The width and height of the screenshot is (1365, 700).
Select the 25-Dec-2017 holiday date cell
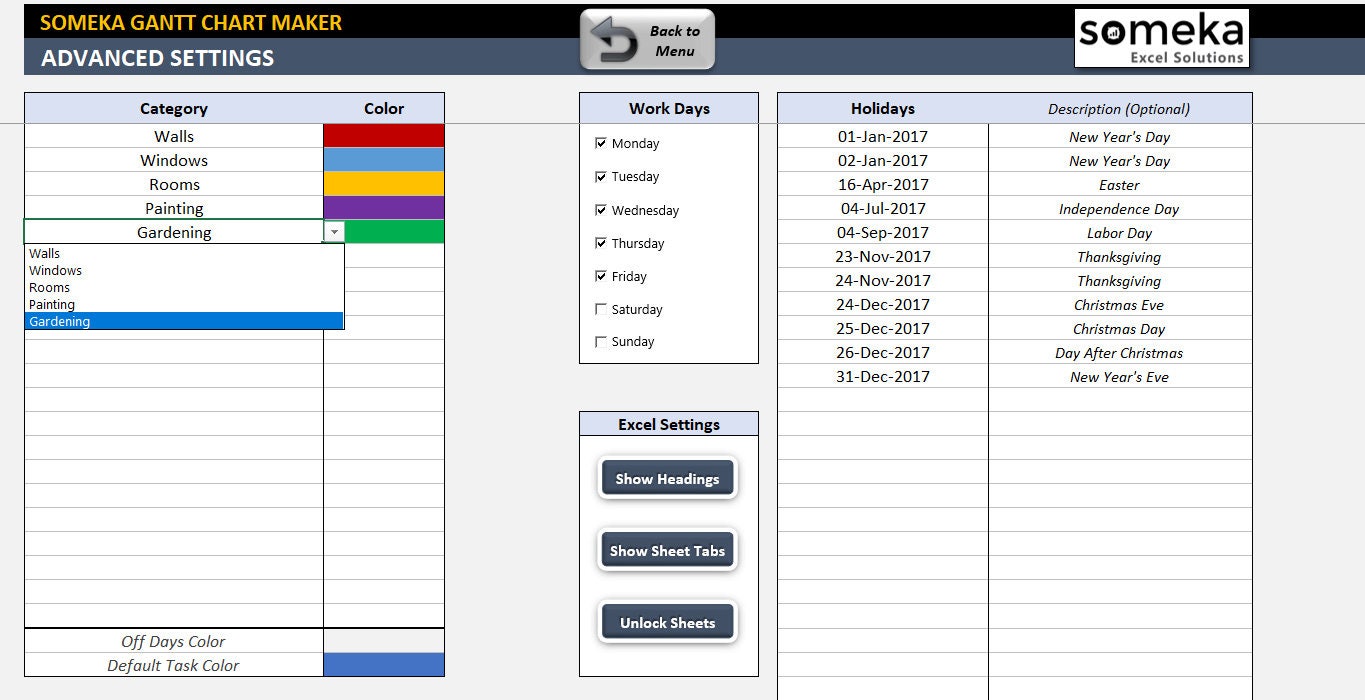883,328
